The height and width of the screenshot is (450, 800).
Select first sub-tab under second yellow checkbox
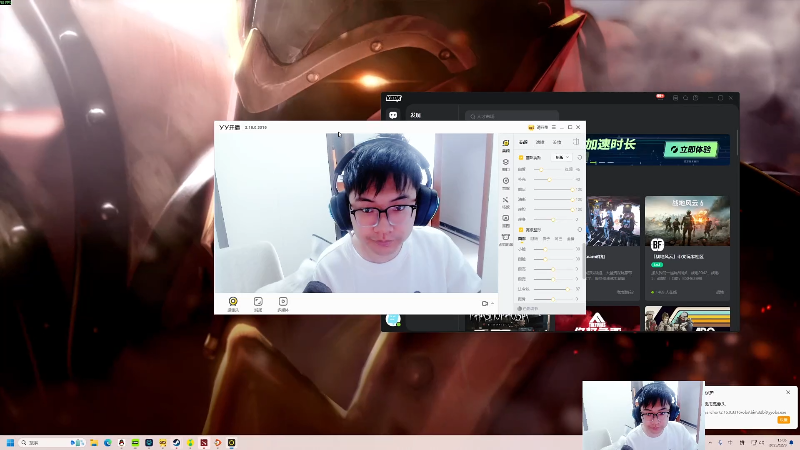[521, 239]
